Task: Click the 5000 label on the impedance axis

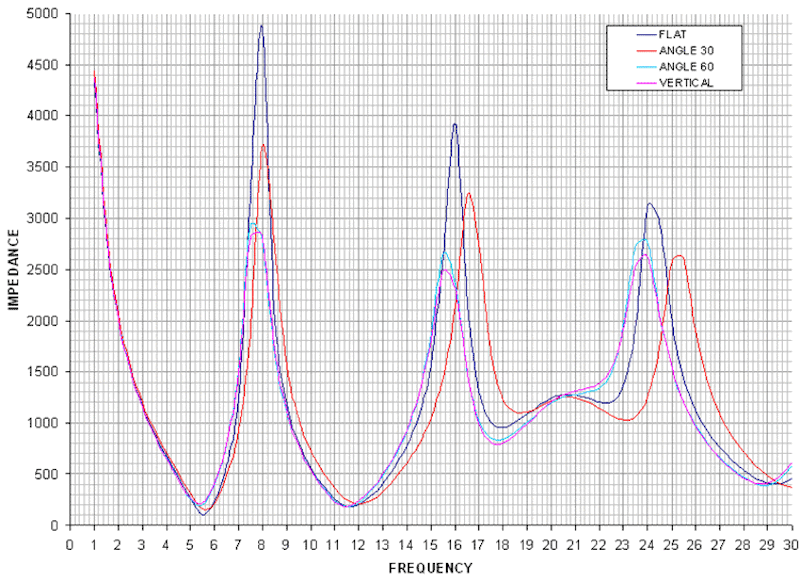Action: pyautogui.click(x=41, y=15)
